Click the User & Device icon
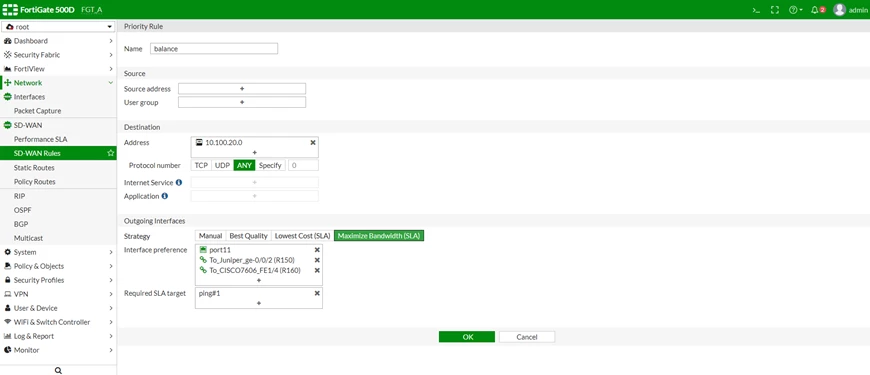 click(8, 308)
